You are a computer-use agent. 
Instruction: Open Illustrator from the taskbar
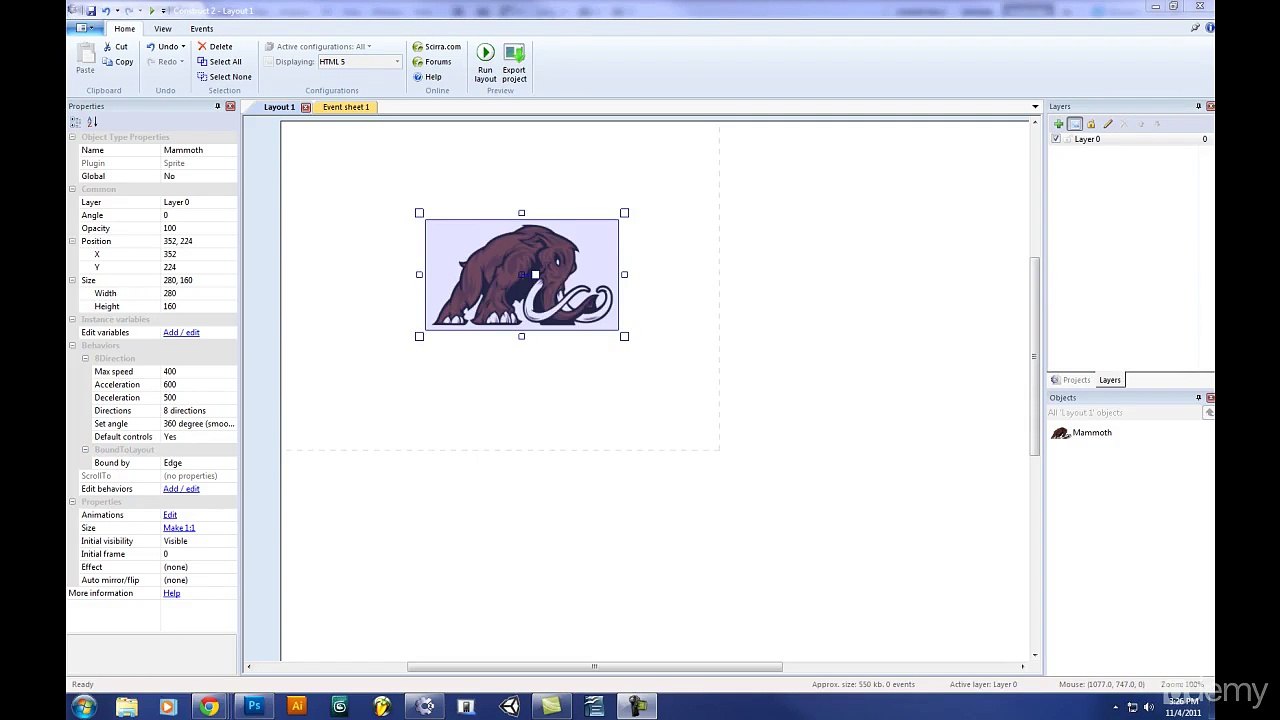coord(296,707)
